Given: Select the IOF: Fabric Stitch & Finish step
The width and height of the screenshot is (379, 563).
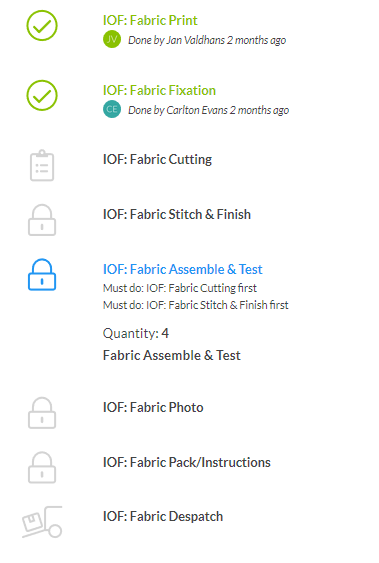Looking at the screenshot, I should [x=177, y=214].
